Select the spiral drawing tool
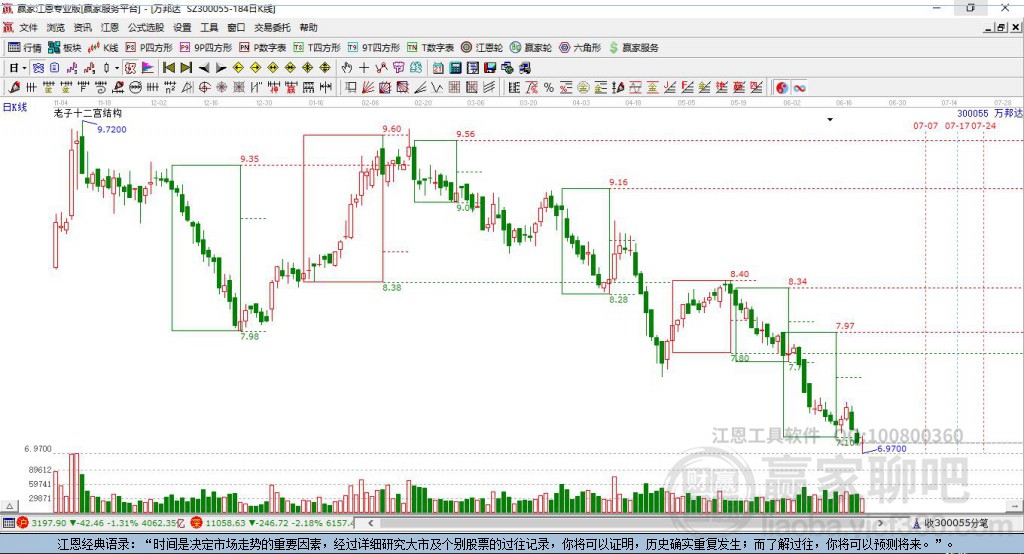1024x554 pixels. pyautogui.click(x=100, y=87)
